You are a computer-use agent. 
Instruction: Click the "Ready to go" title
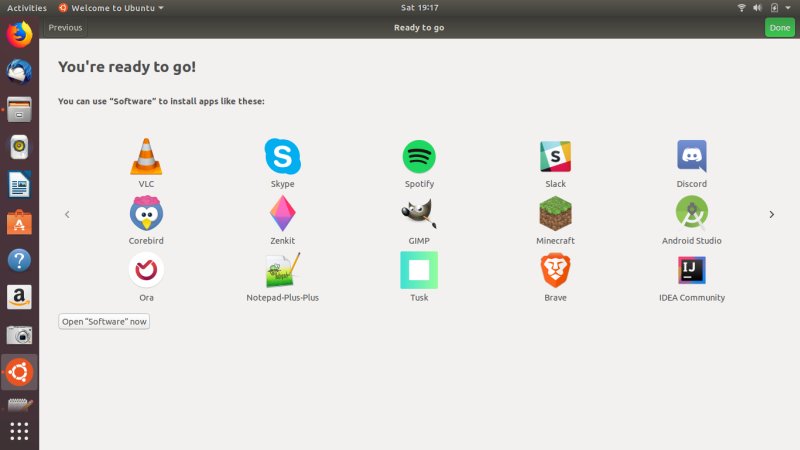(419, 28)
